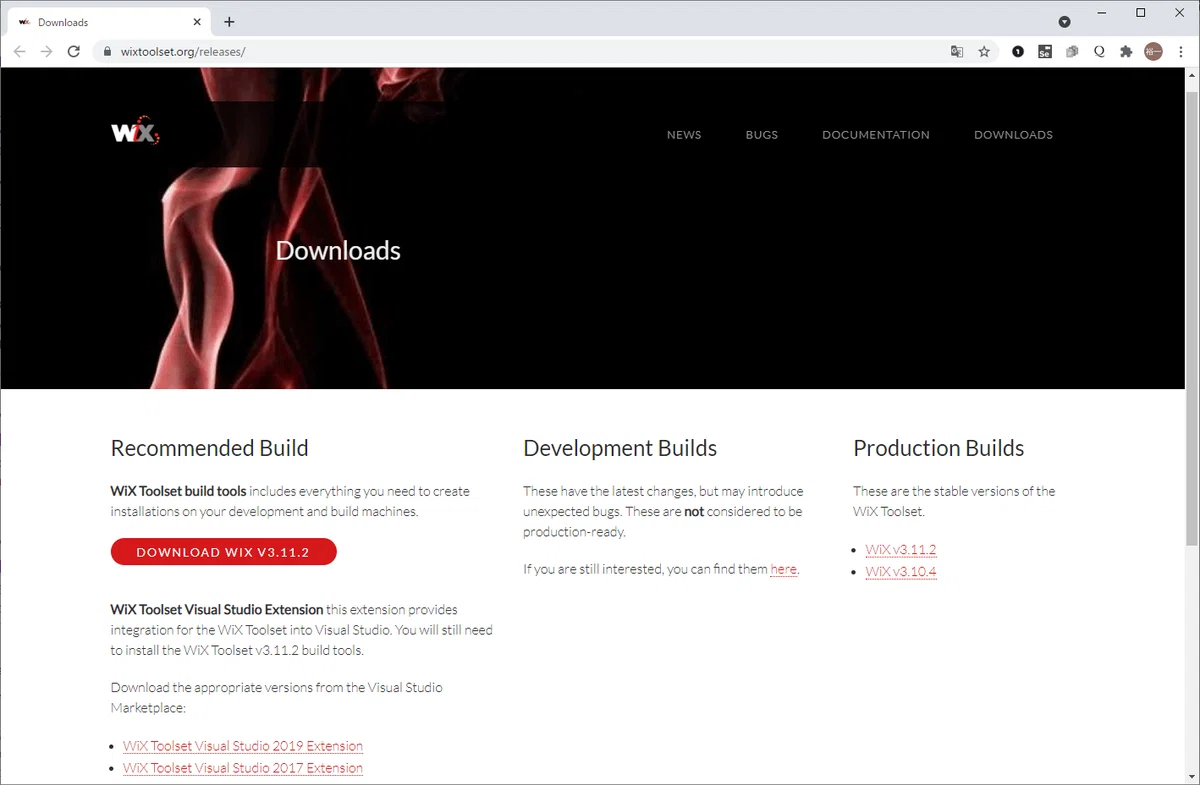Reload the page with the refresh icon
The height and width of the screenshot is (785, 1200).
[73, 51]
